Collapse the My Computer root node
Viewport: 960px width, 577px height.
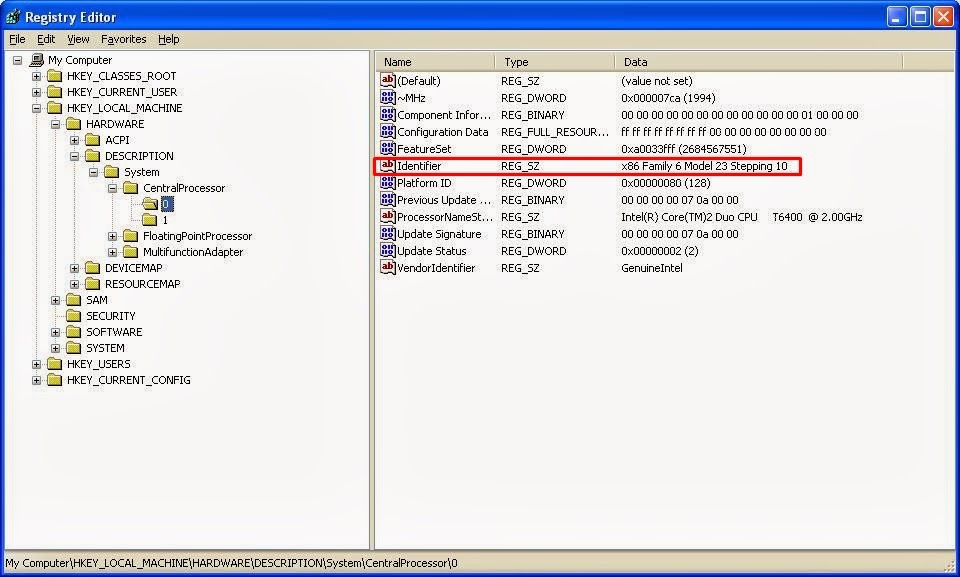[18, 60]
